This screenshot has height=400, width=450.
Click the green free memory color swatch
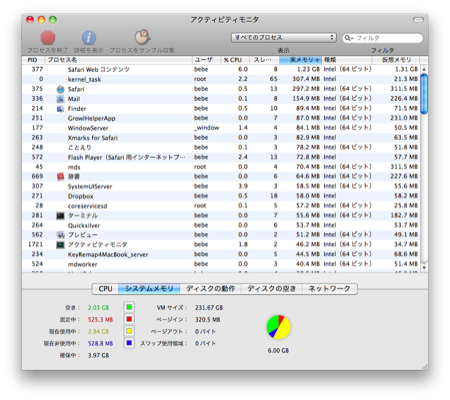click(x=129, y=307)
